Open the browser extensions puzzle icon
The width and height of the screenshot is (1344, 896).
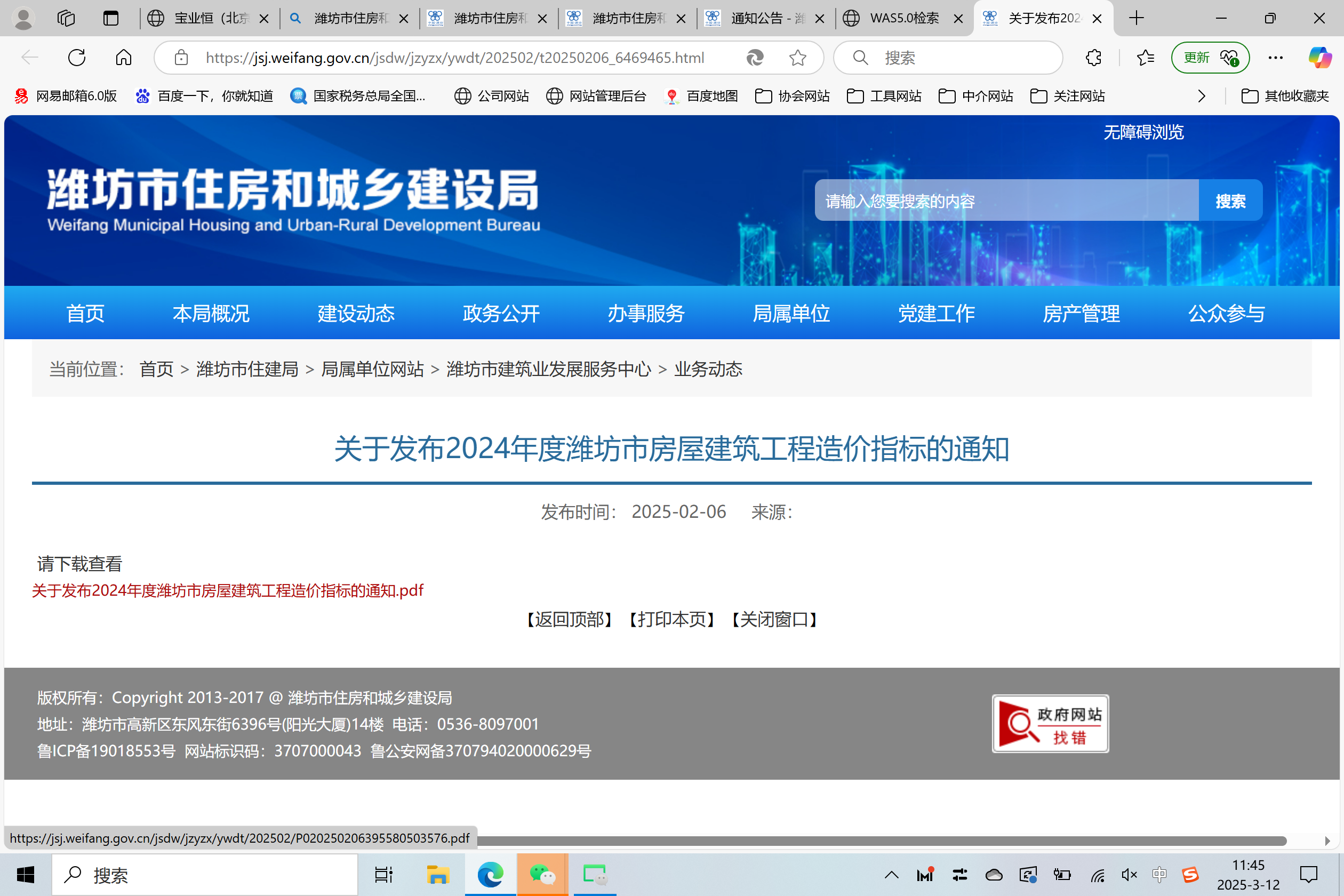[x=1093, y=58]
